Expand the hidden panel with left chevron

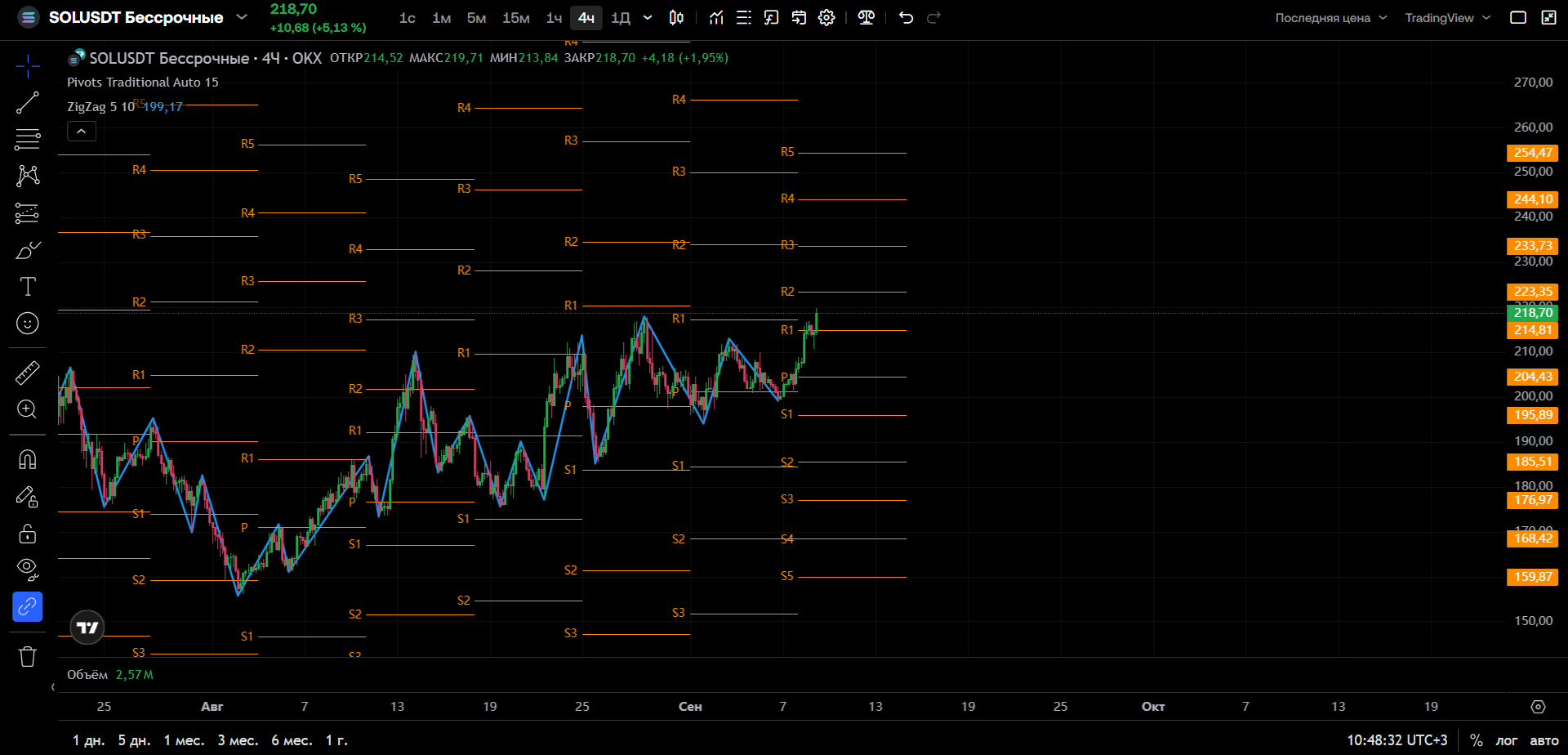click(53, 687)
